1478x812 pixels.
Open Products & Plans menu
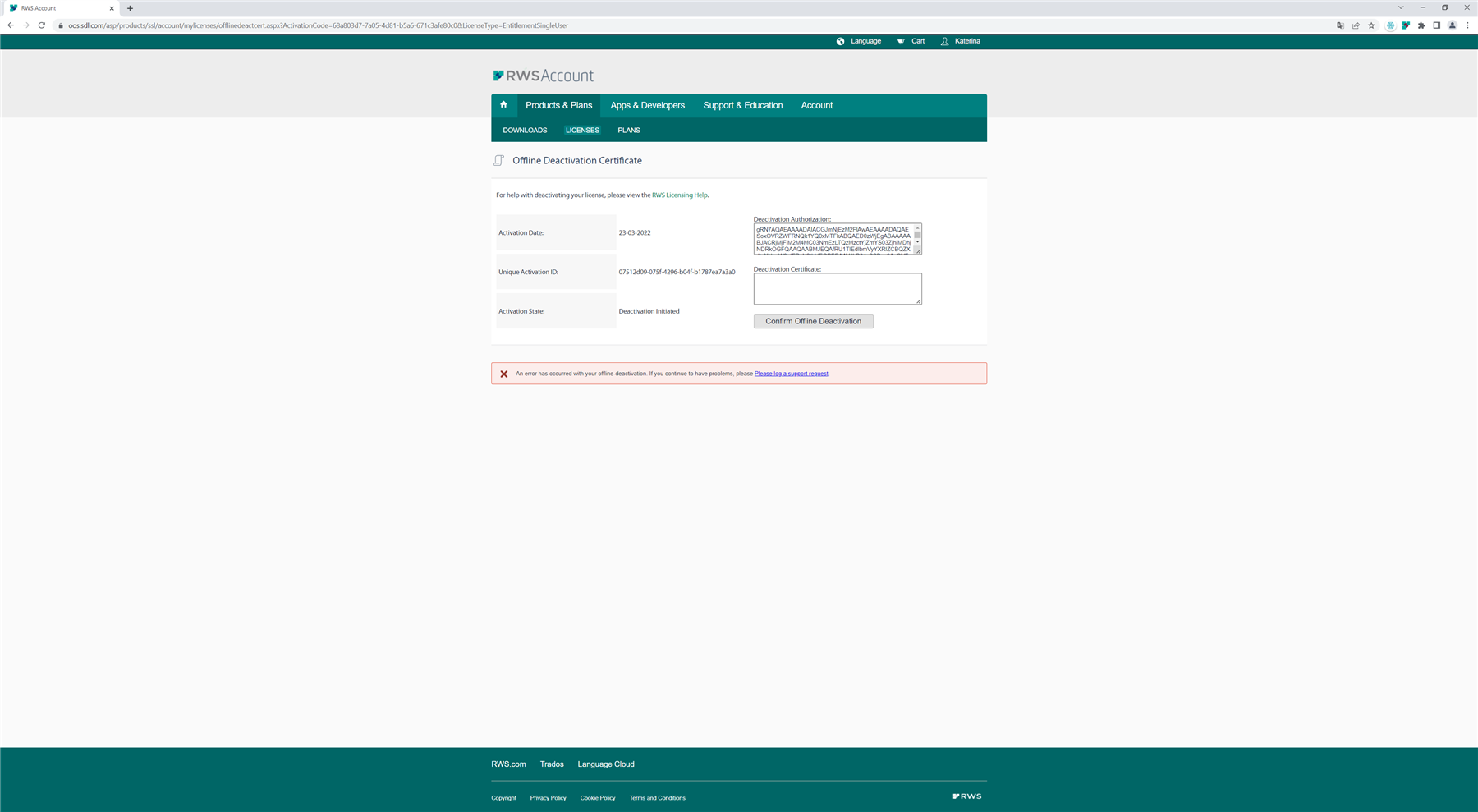click(x=558, y=105)
